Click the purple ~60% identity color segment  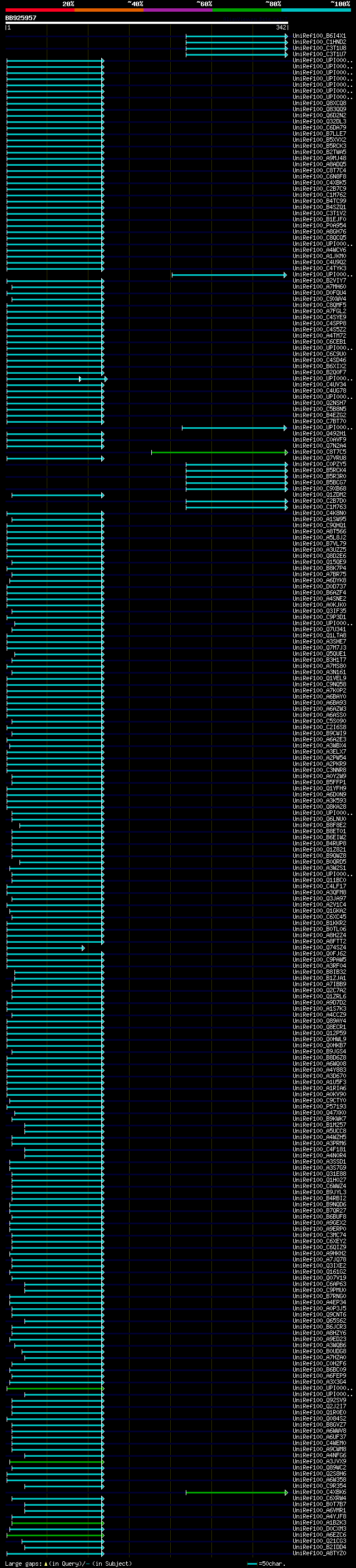point(177,10)
